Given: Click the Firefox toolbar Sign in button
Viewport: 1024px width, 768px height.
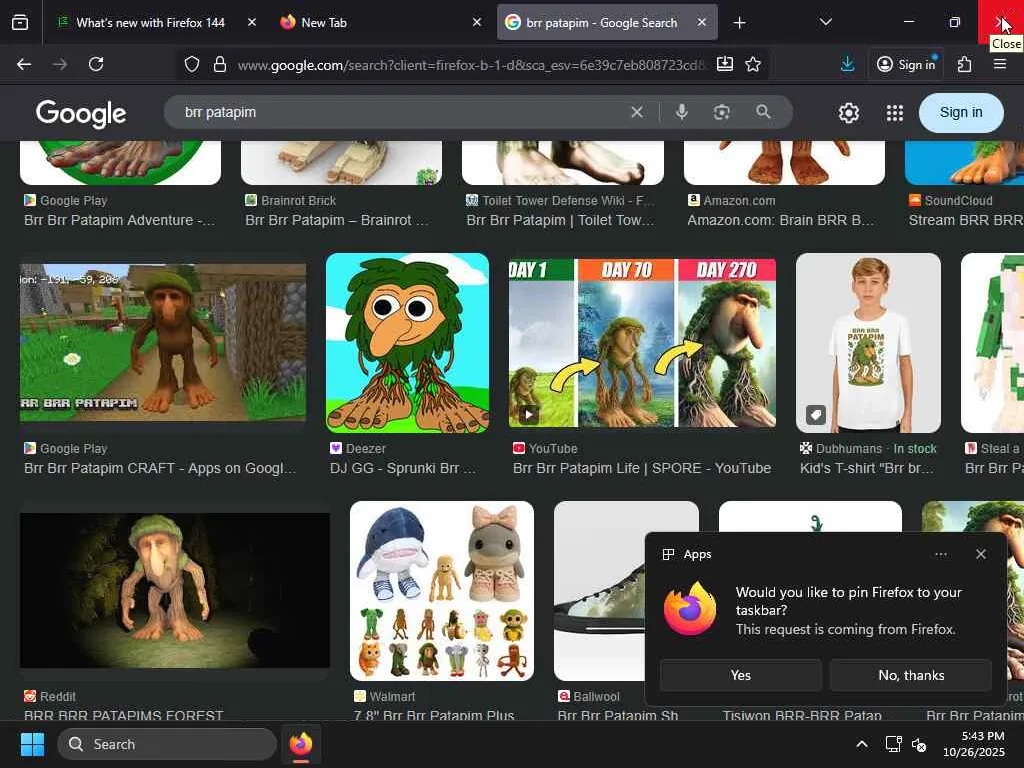Looking at the screenshot, I should [906, 64].
